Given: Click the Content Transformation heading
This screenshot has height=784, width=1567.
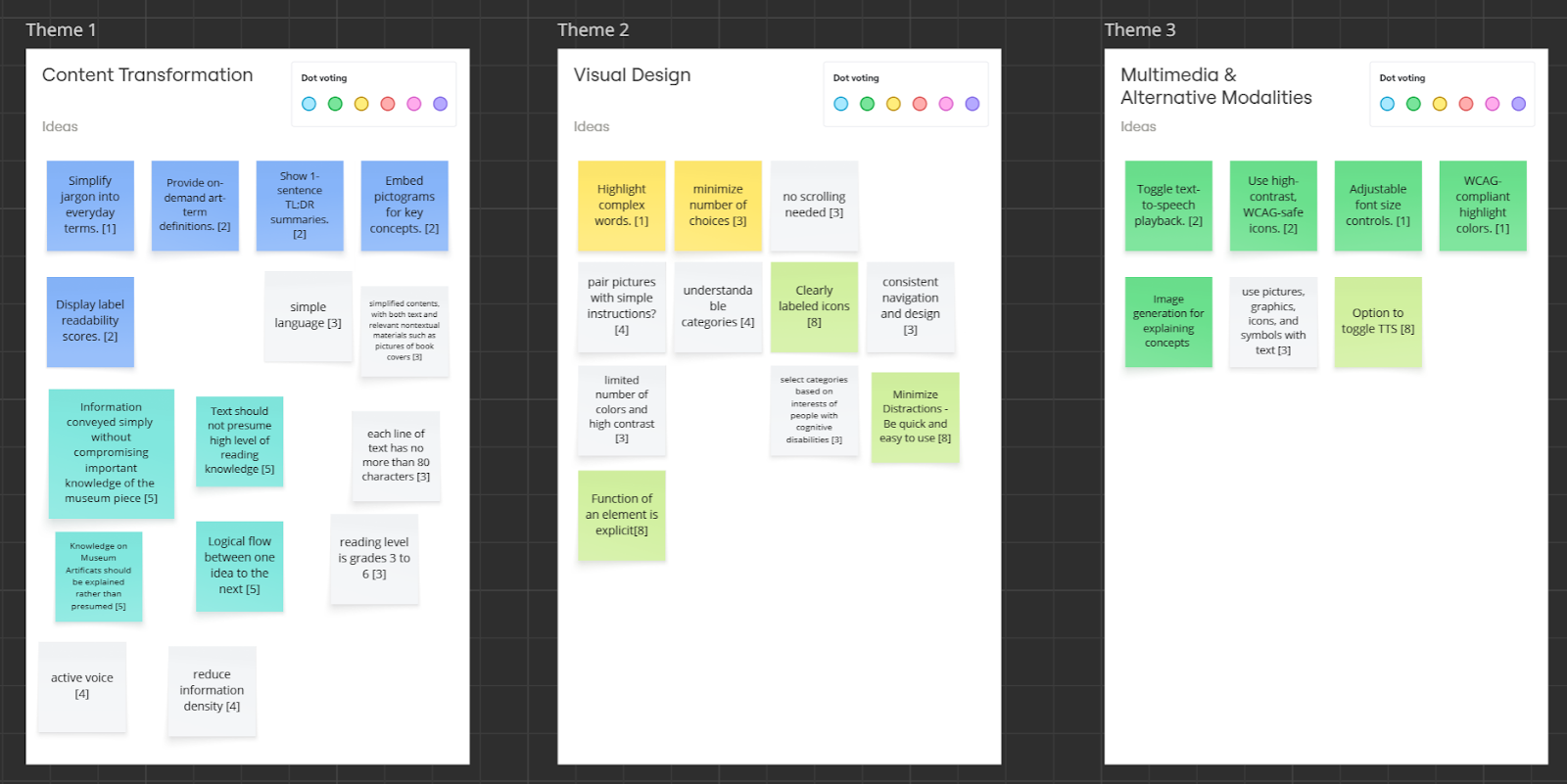Looking at the screenshot, I should (147, 75).
